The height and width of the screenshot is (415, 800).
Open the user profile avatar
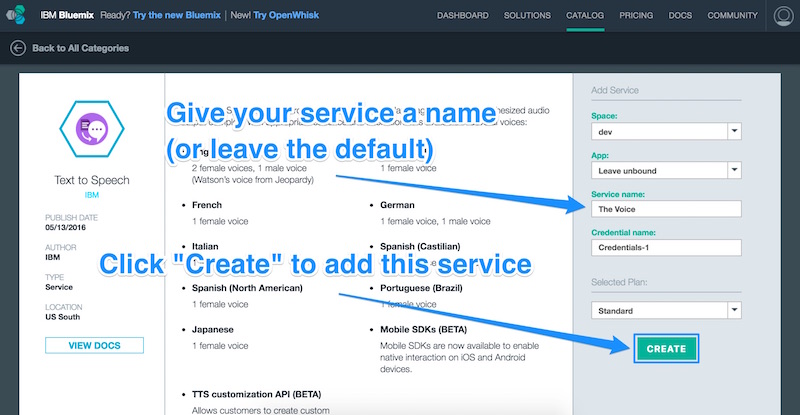tap(782, 16)
